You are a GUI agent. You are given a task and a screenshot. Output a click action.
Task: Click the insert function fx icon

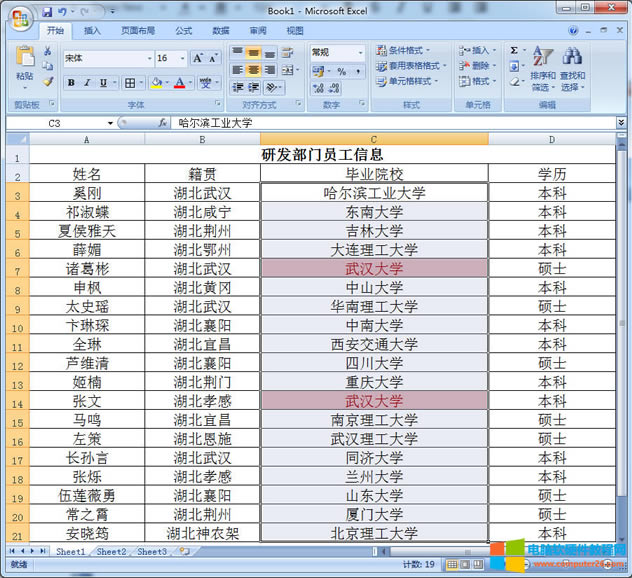pos(162,123)
